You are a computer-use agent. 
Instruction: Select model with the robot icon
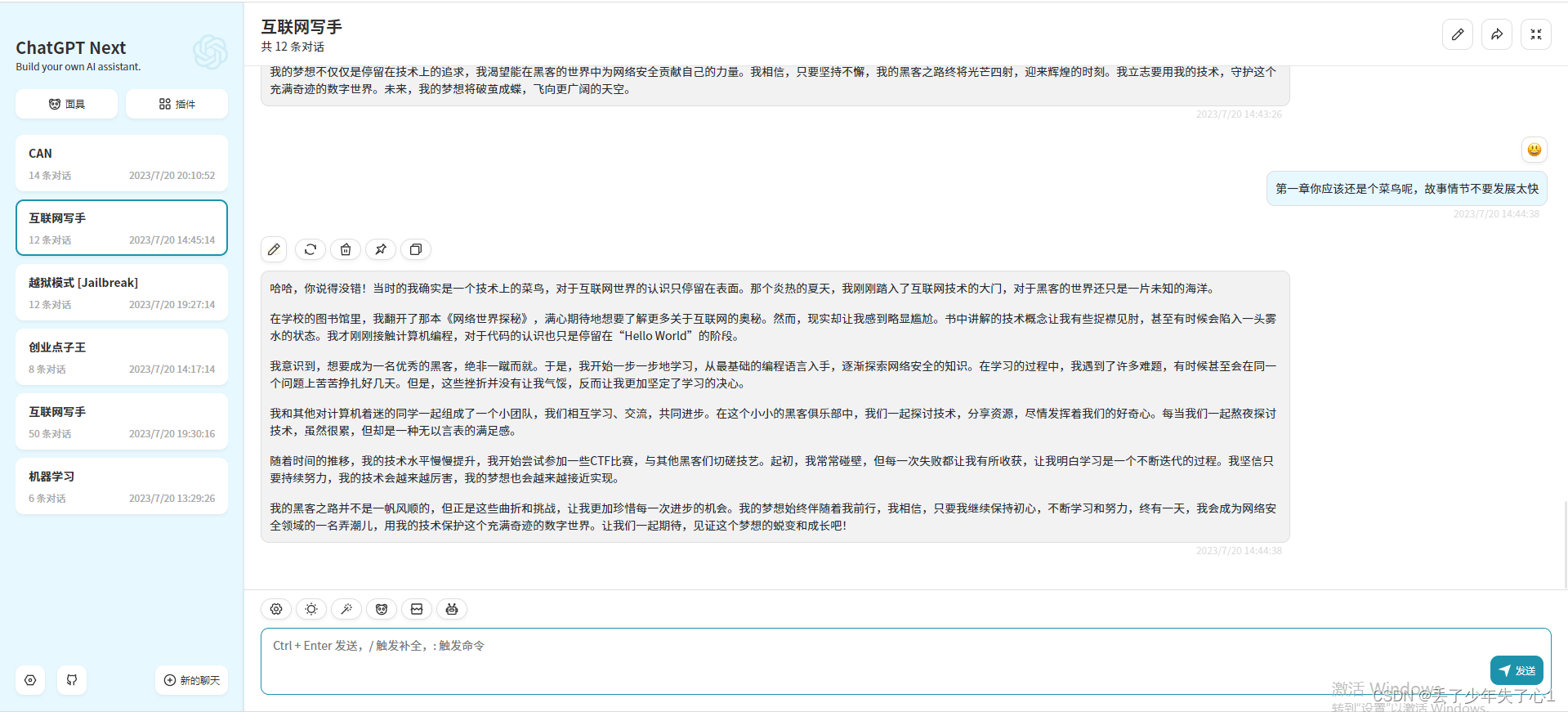[x=452, y=609]
